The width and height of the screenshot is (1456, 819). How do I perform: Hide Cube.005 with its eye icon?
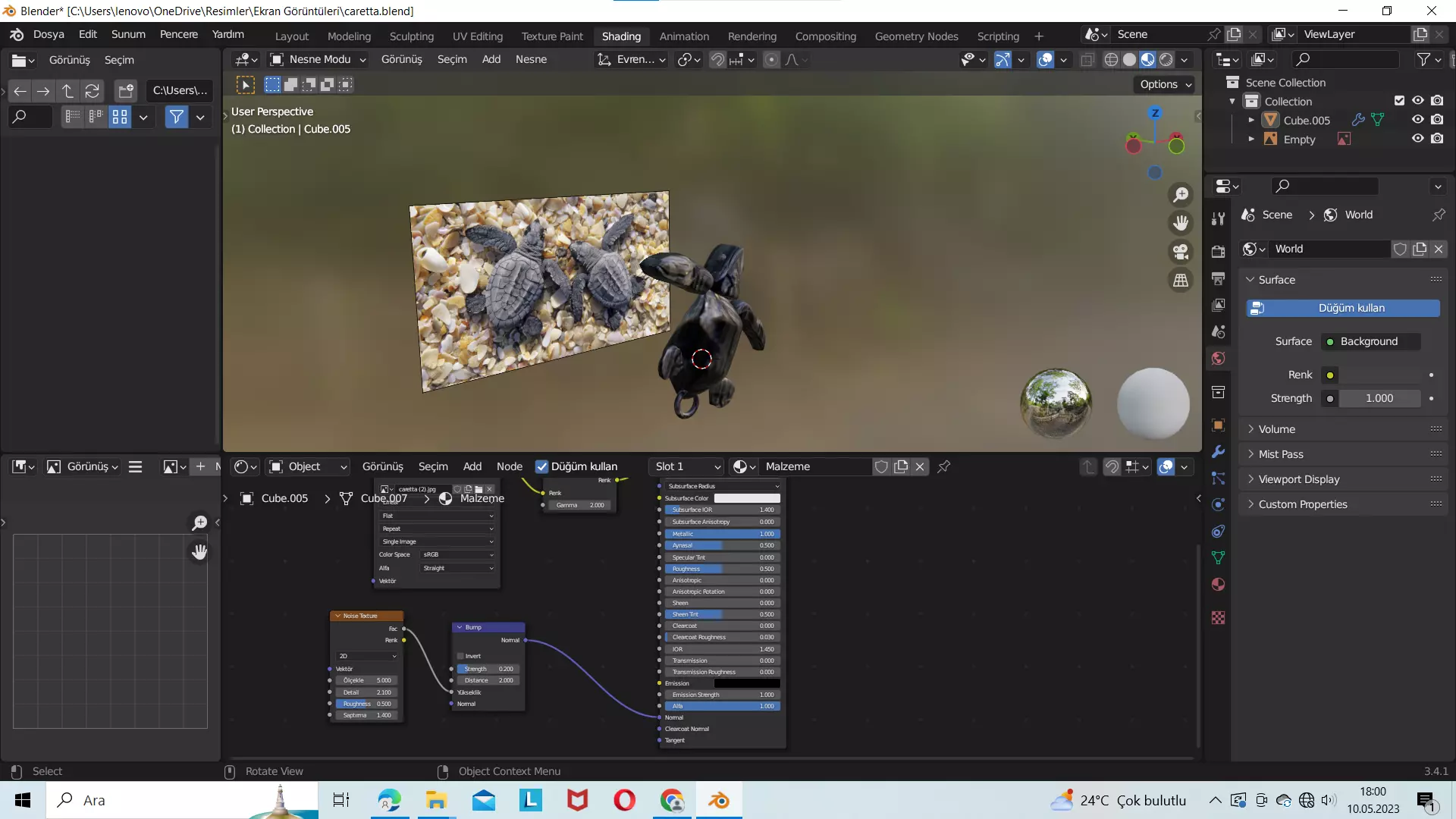pos(1417,120)
